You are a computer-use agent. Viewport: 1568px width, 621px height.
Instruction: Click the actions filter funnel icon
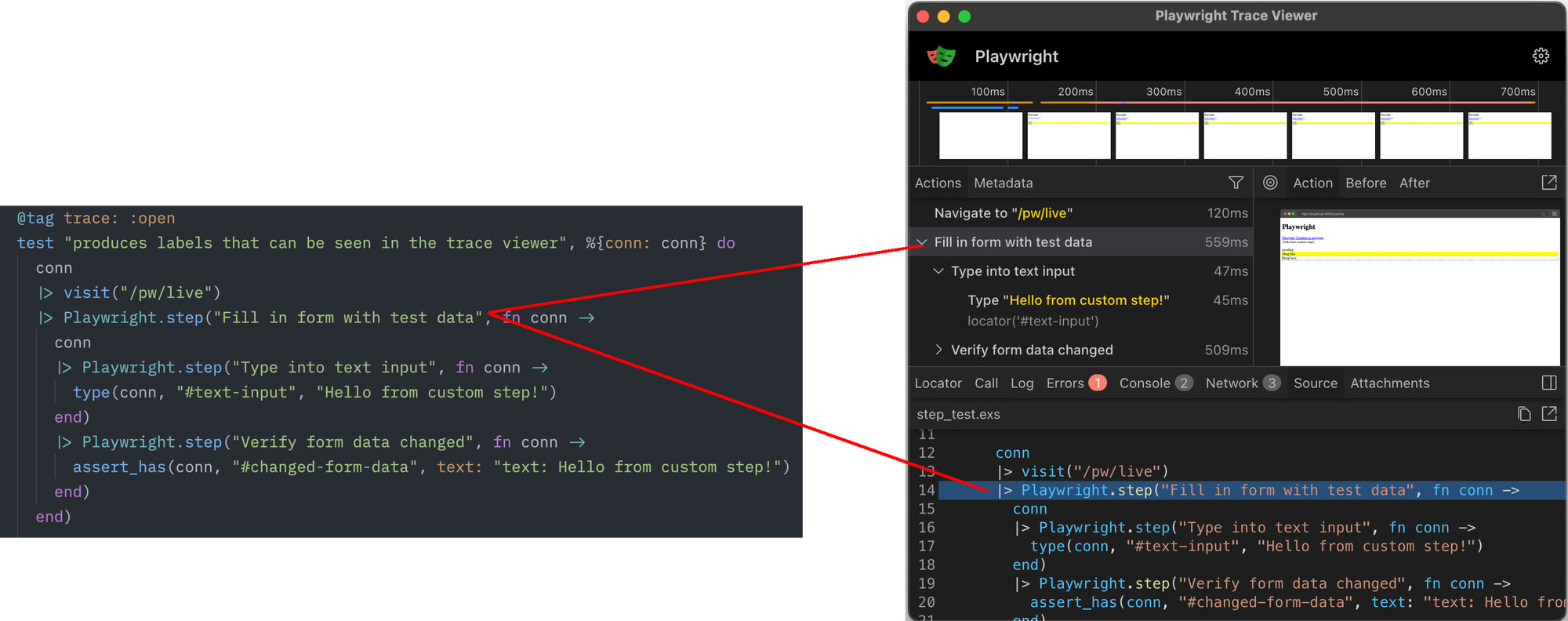[x=1236, y=183]
